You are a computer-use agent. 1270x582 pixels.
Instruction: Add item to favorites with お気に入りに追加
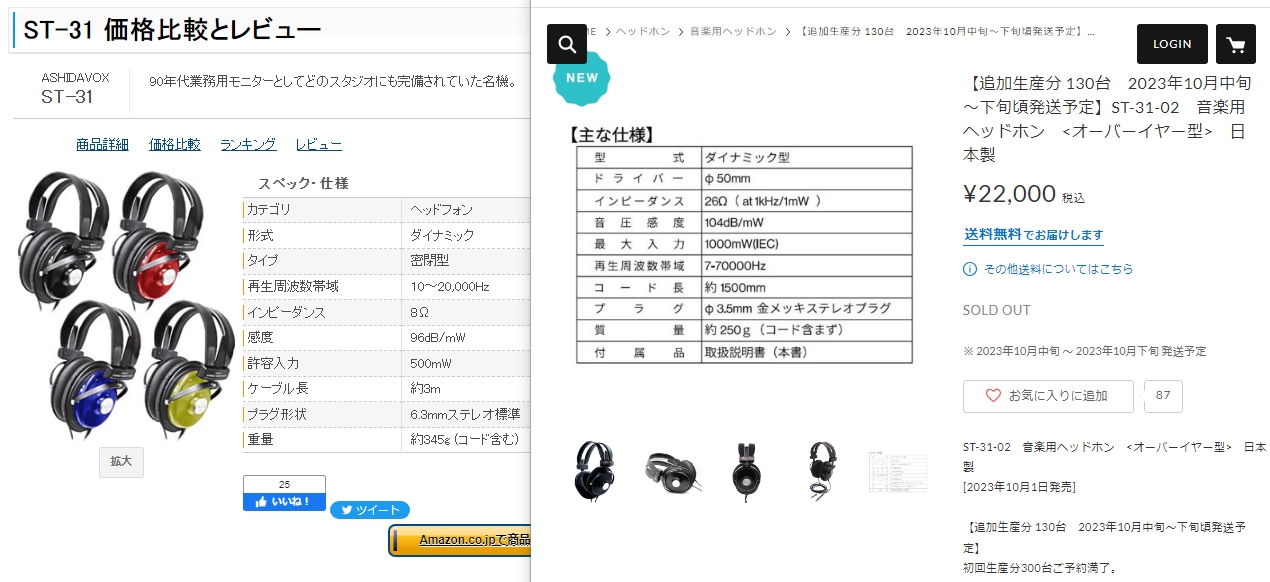(x=1048, y=396)
